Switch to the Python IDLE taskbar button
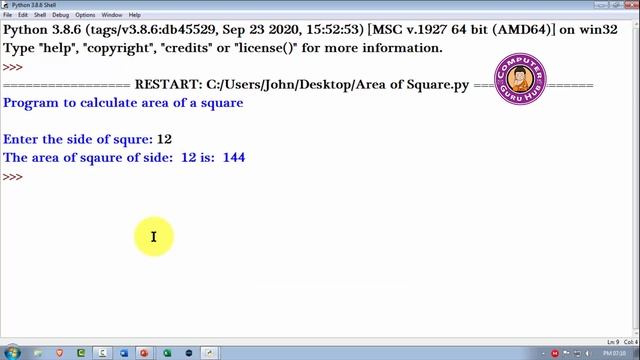Viewport: 640px width, 360px height. click(209, 353)
